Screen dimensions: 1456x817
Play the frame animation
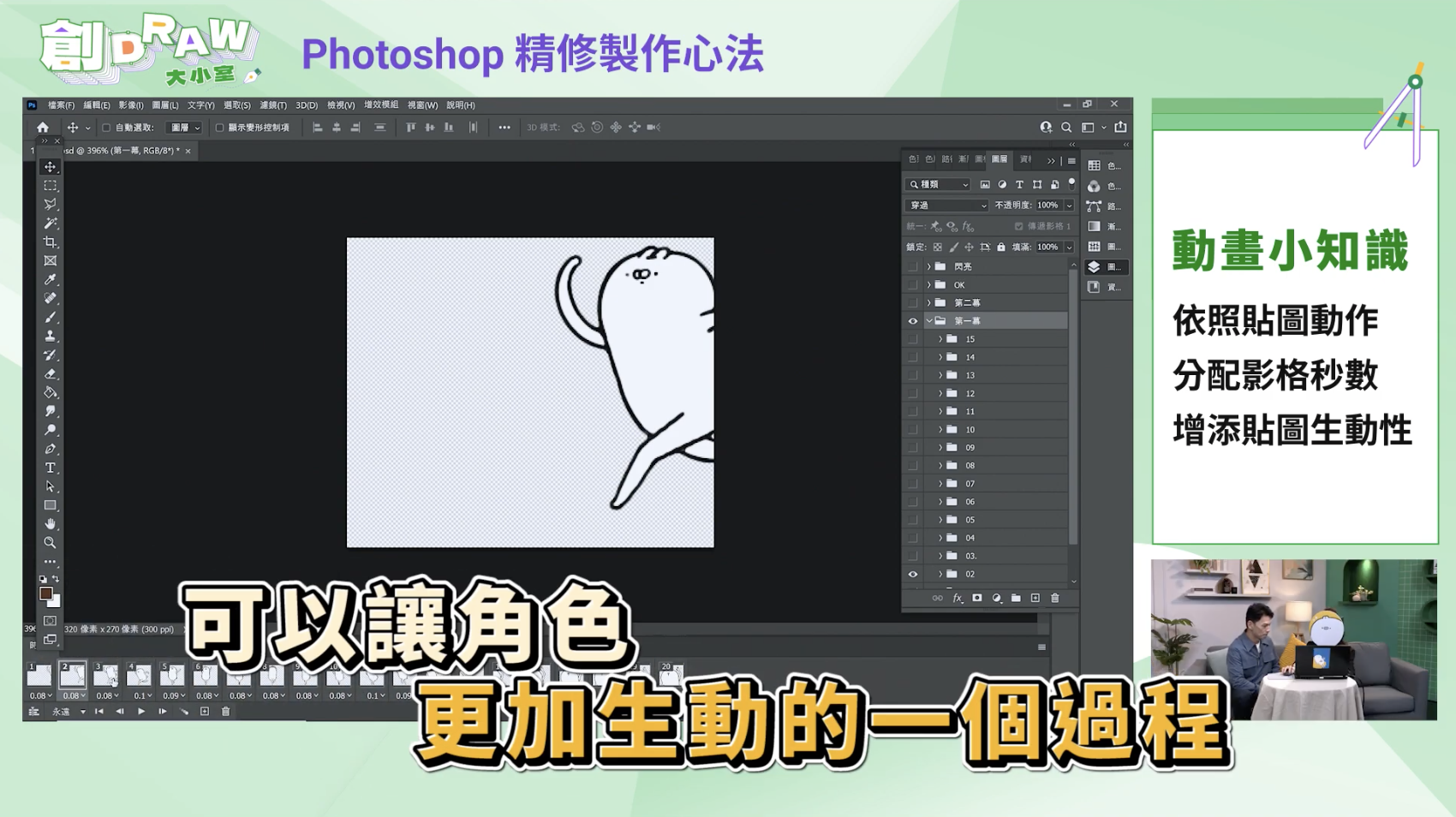click(x=141, y=712)
